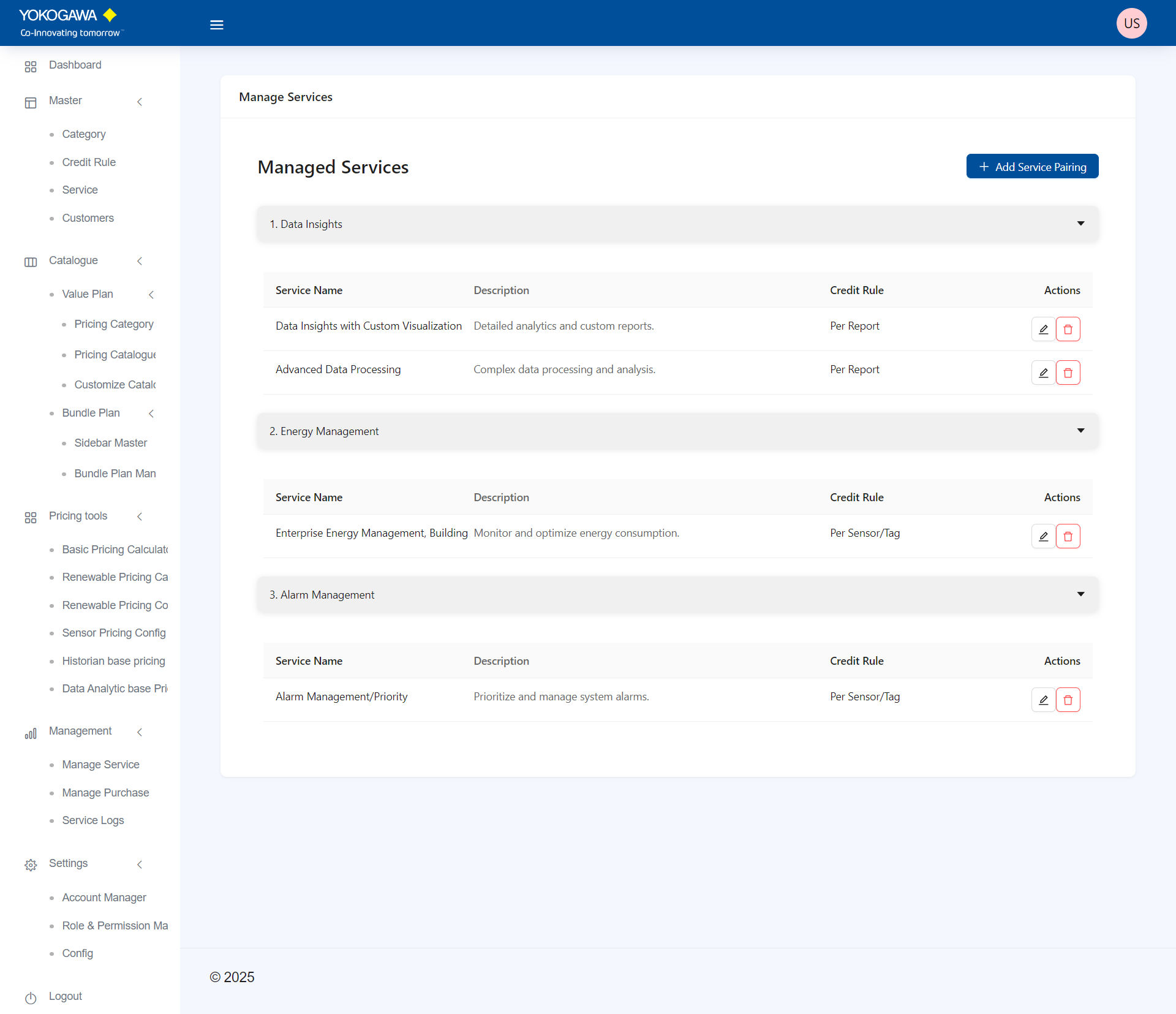Open Service Logs sidebar link
The height and width of the screenshot is (1014, 1176).
(x=93, y=820)
